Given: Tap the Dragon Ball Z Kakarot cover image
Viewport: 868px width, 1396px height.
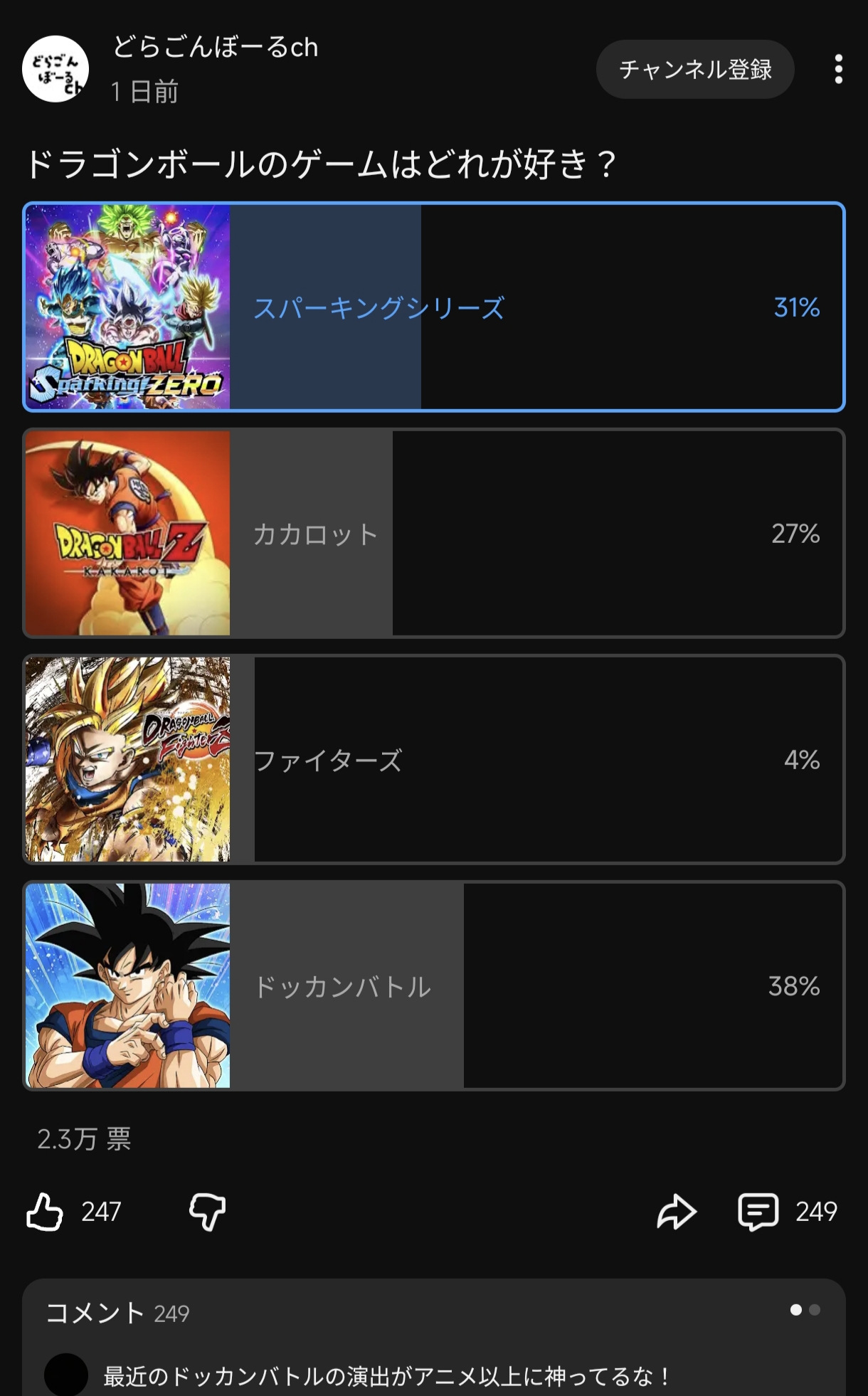Looking at the screenshot, I should click(128, 534).
